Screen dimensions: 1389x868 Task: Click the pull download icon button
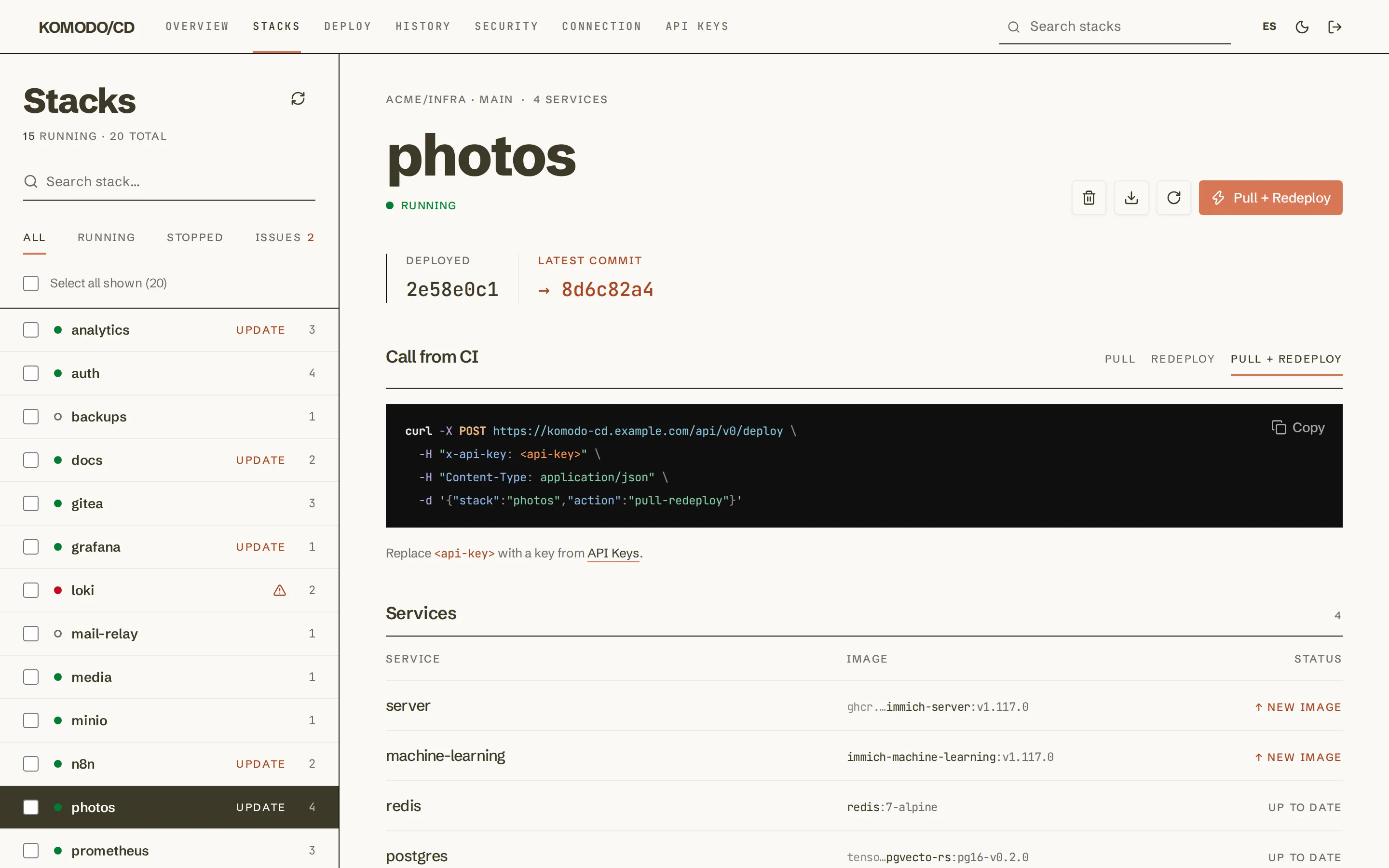coord(1131,198)
